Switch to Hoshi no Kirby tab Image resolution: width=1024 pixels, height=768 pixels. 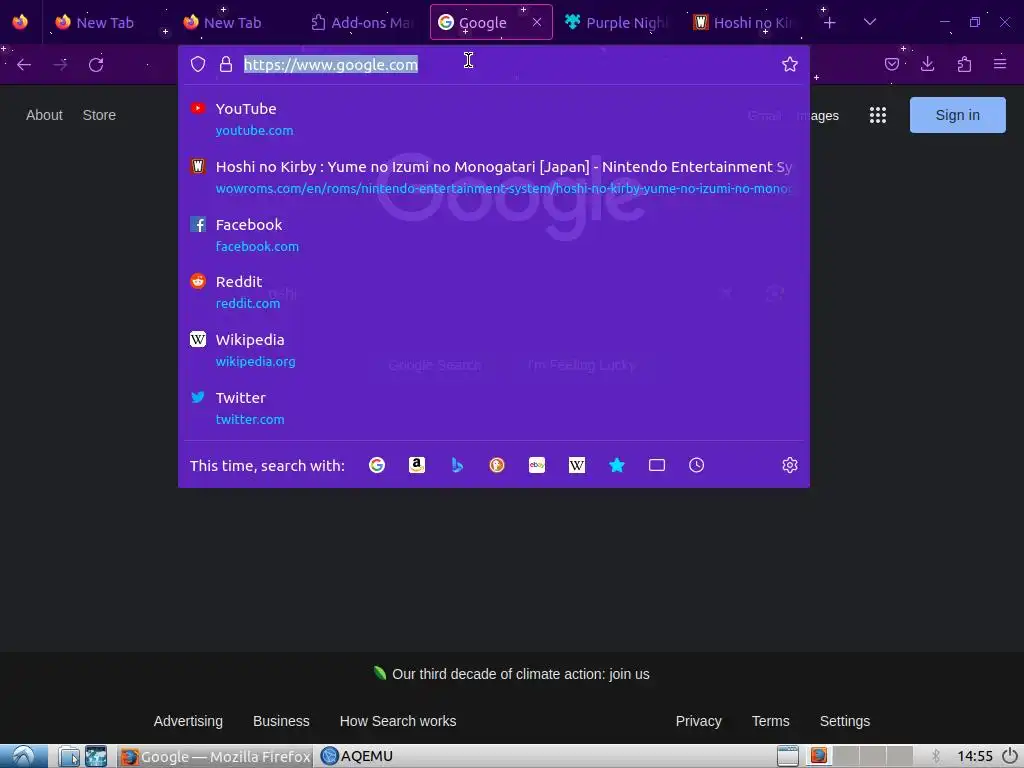point(744,23)
